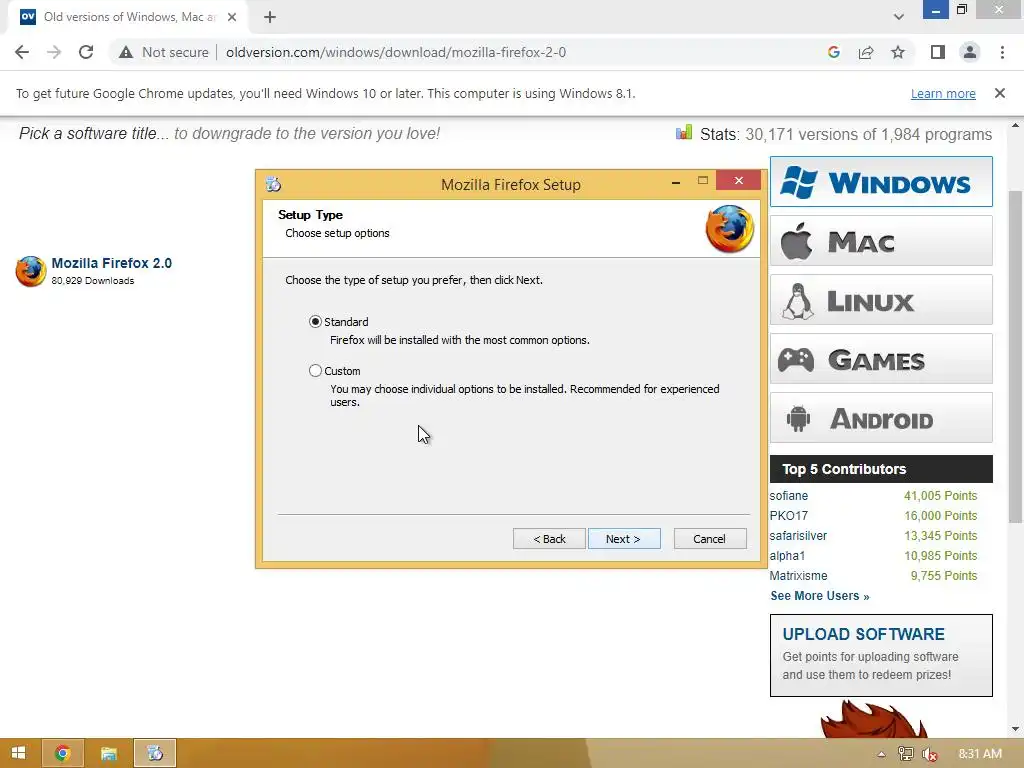Open the tab search dropdown arrow
The height and width of the screenshot is (768, 1024).
899,17
